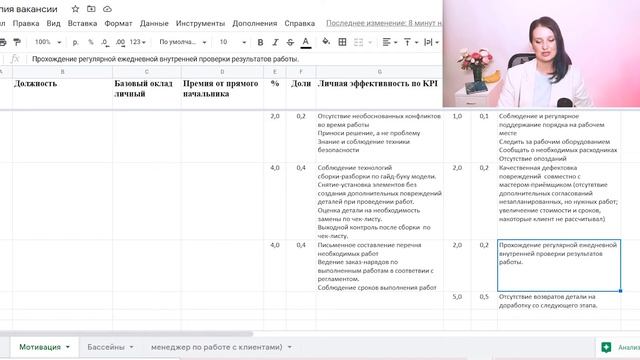Select cell Отсутствие возвратов детали
Viewport: 640px width, 360px height.
click(559, 301)
